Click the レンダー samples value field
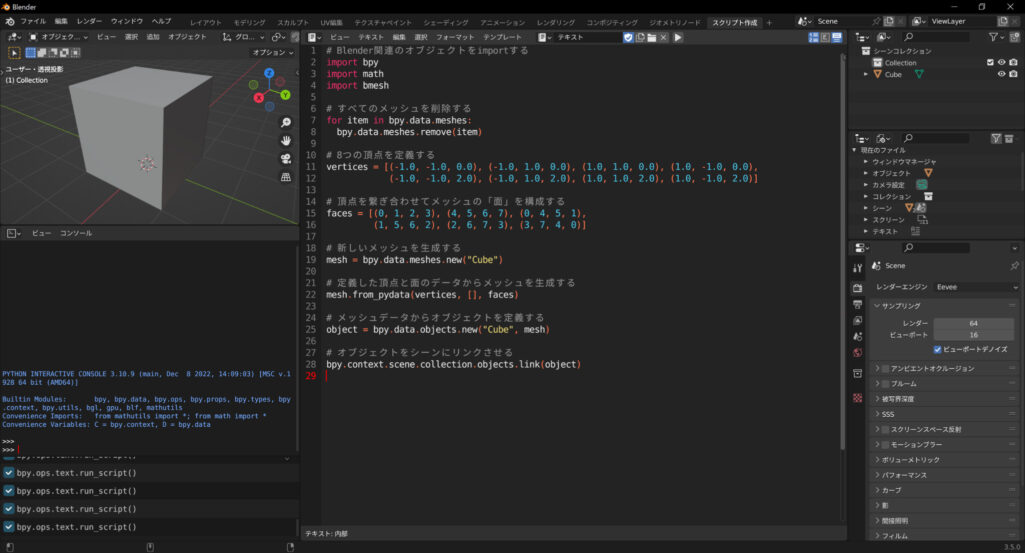1025x553 pixels. click(x=973, y=324)
